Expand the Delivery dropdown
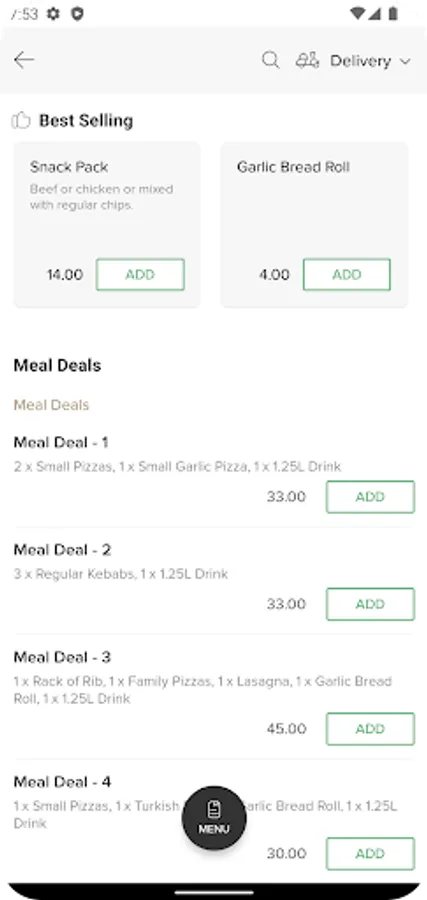Image resolution: width=427 pixels, height=900 pixels. click(x=370, y=61)
